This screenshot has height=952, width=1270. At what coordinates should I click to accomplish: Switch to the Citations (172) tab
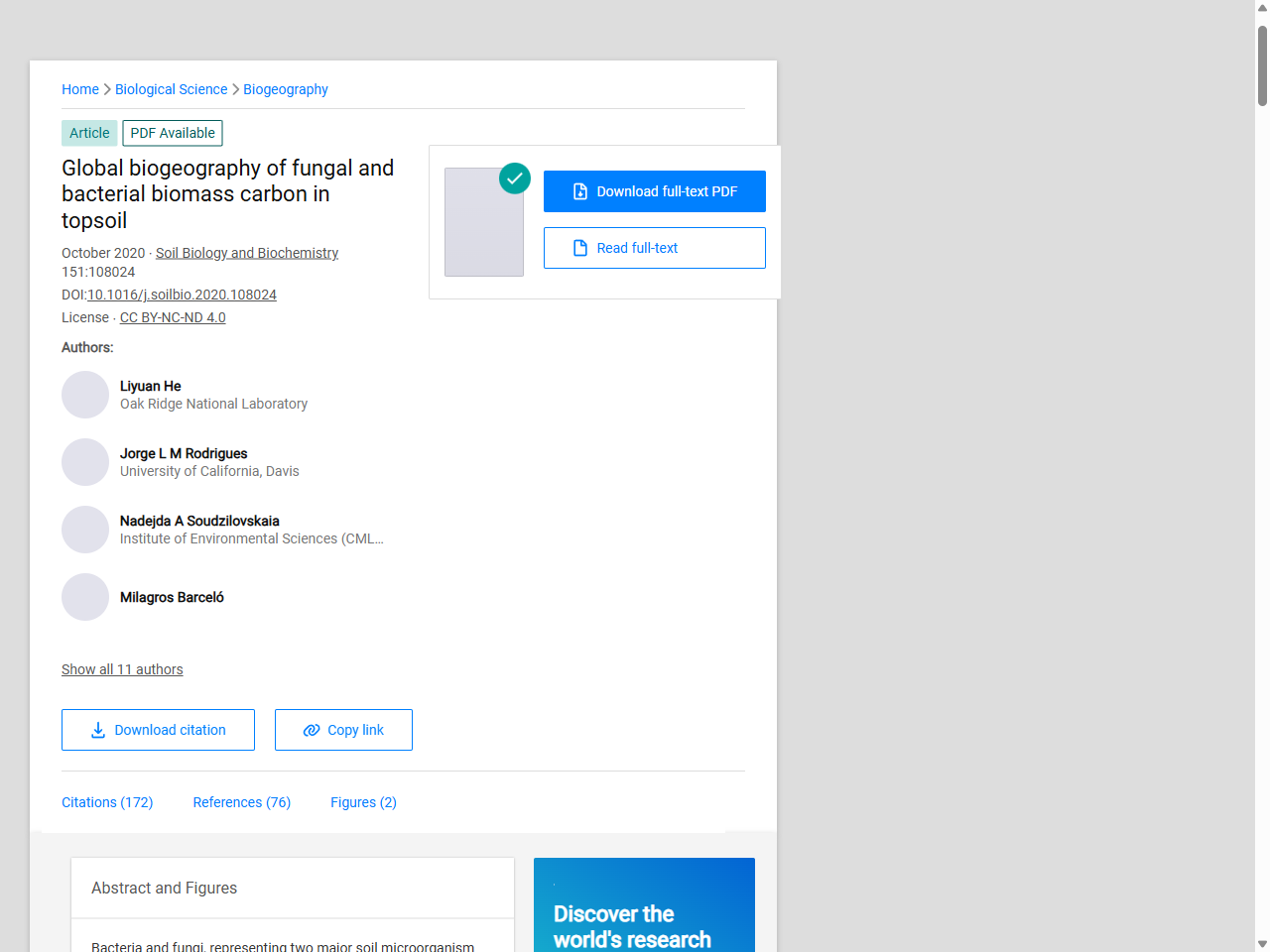pos(107,802)
